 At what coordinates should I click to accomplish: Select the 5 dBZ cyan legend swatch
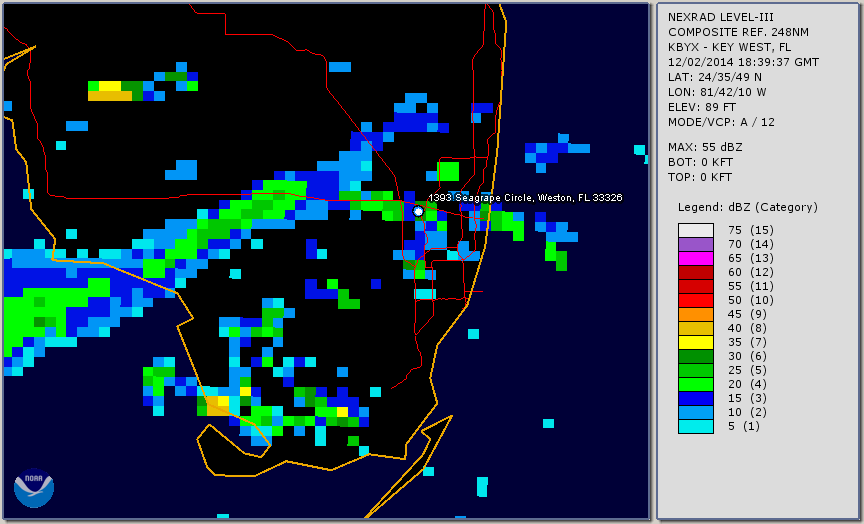pos(696,426)
